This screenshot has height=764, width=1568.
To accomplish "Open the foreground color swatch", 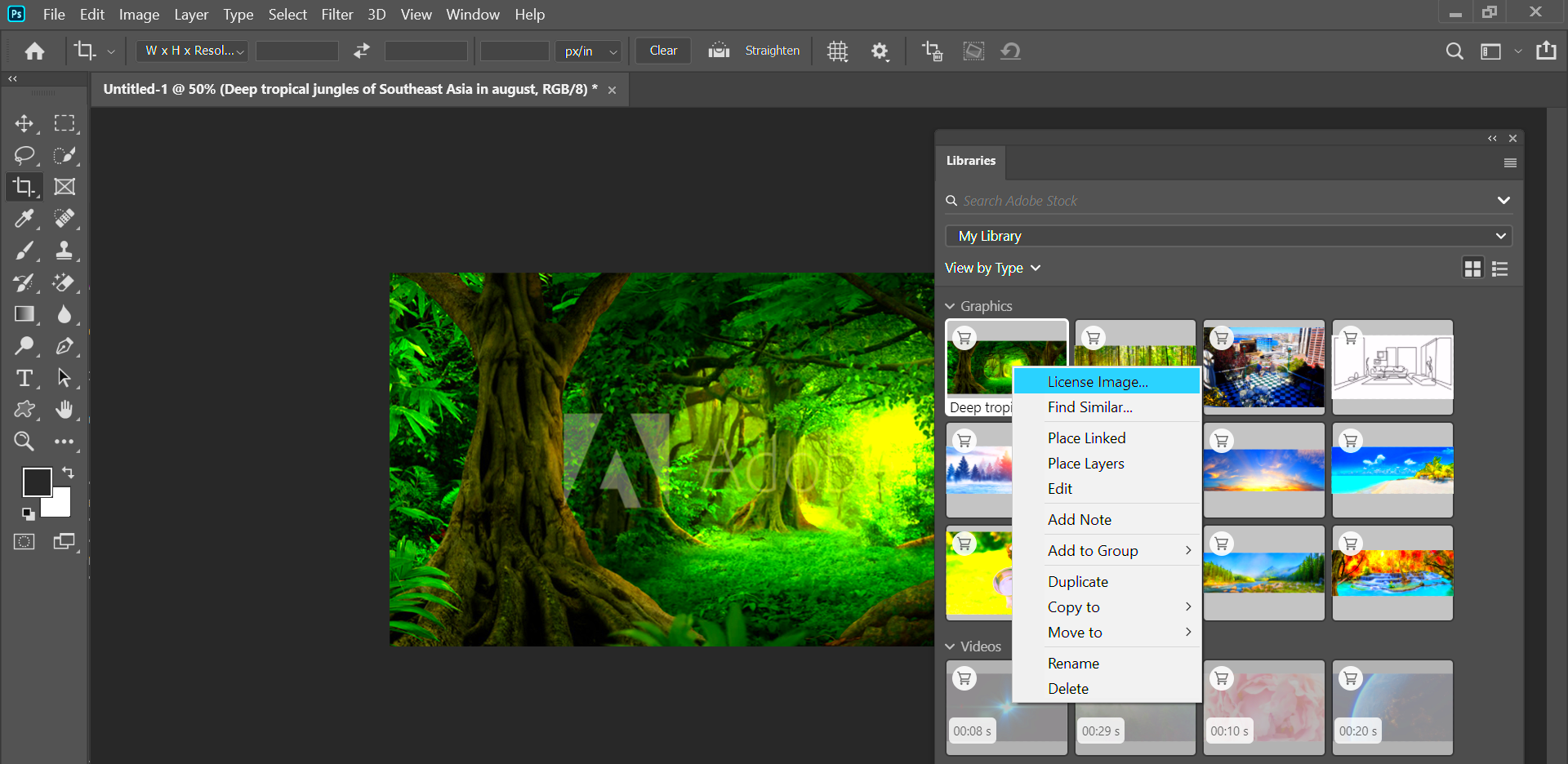I will tap(37, 482).
